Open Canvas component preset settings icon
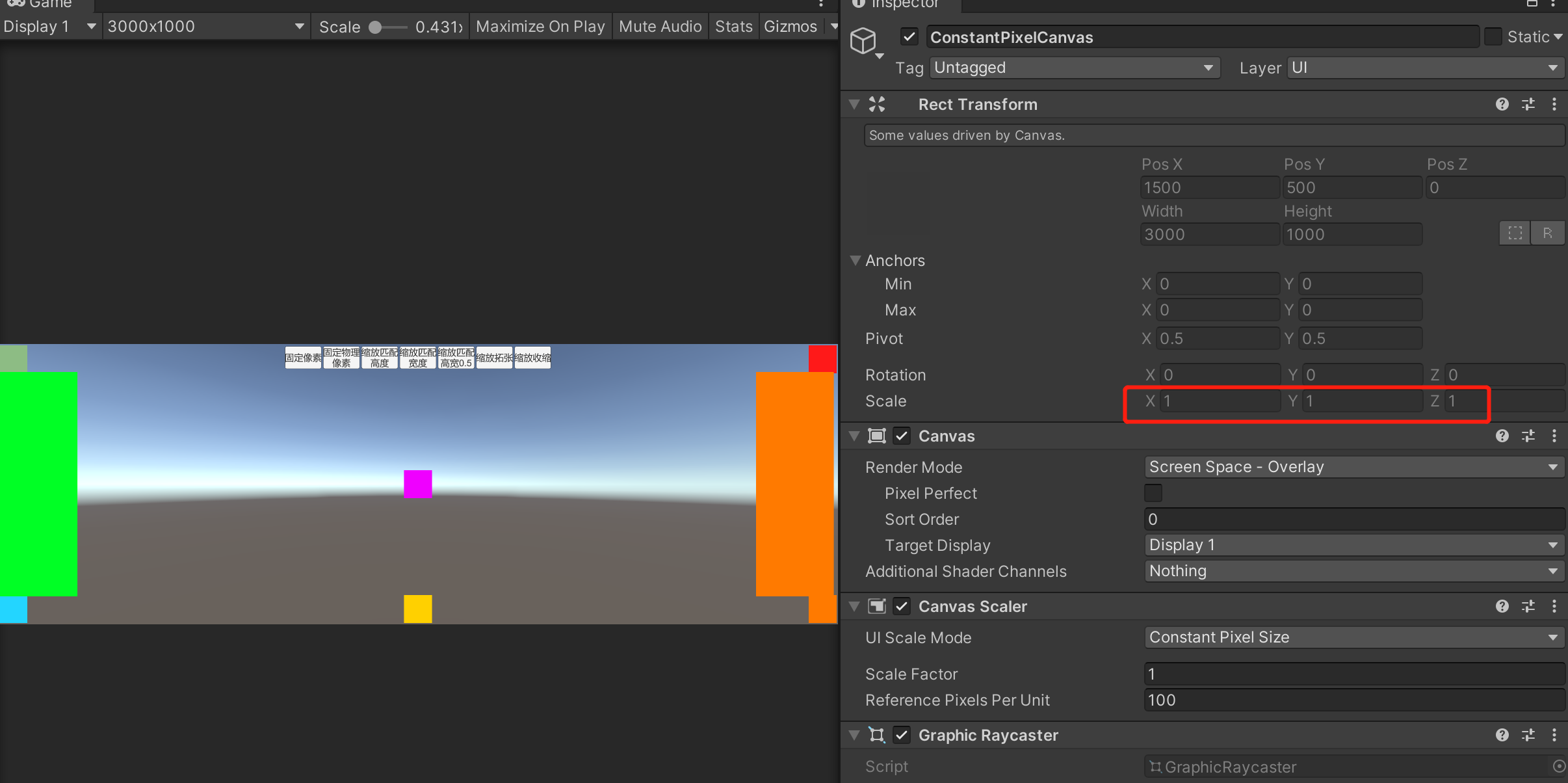The height and width of the screenshot is (783, 1568). 1528,436
